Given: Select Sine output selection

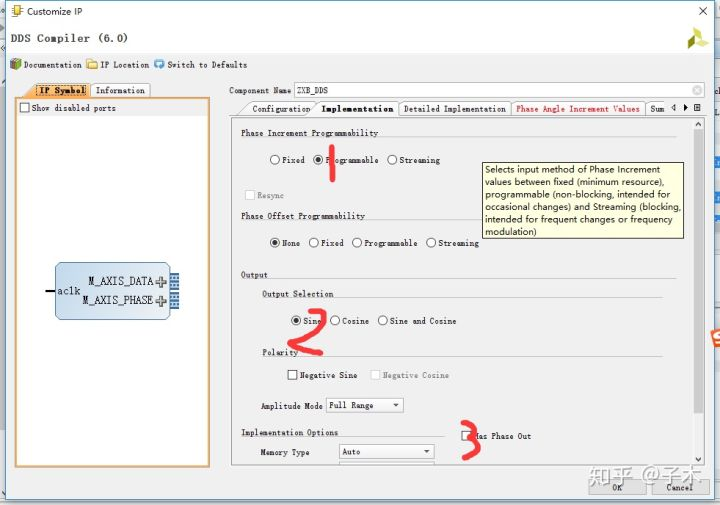Looking at the screenshot, I should click(x=296, y=320).
